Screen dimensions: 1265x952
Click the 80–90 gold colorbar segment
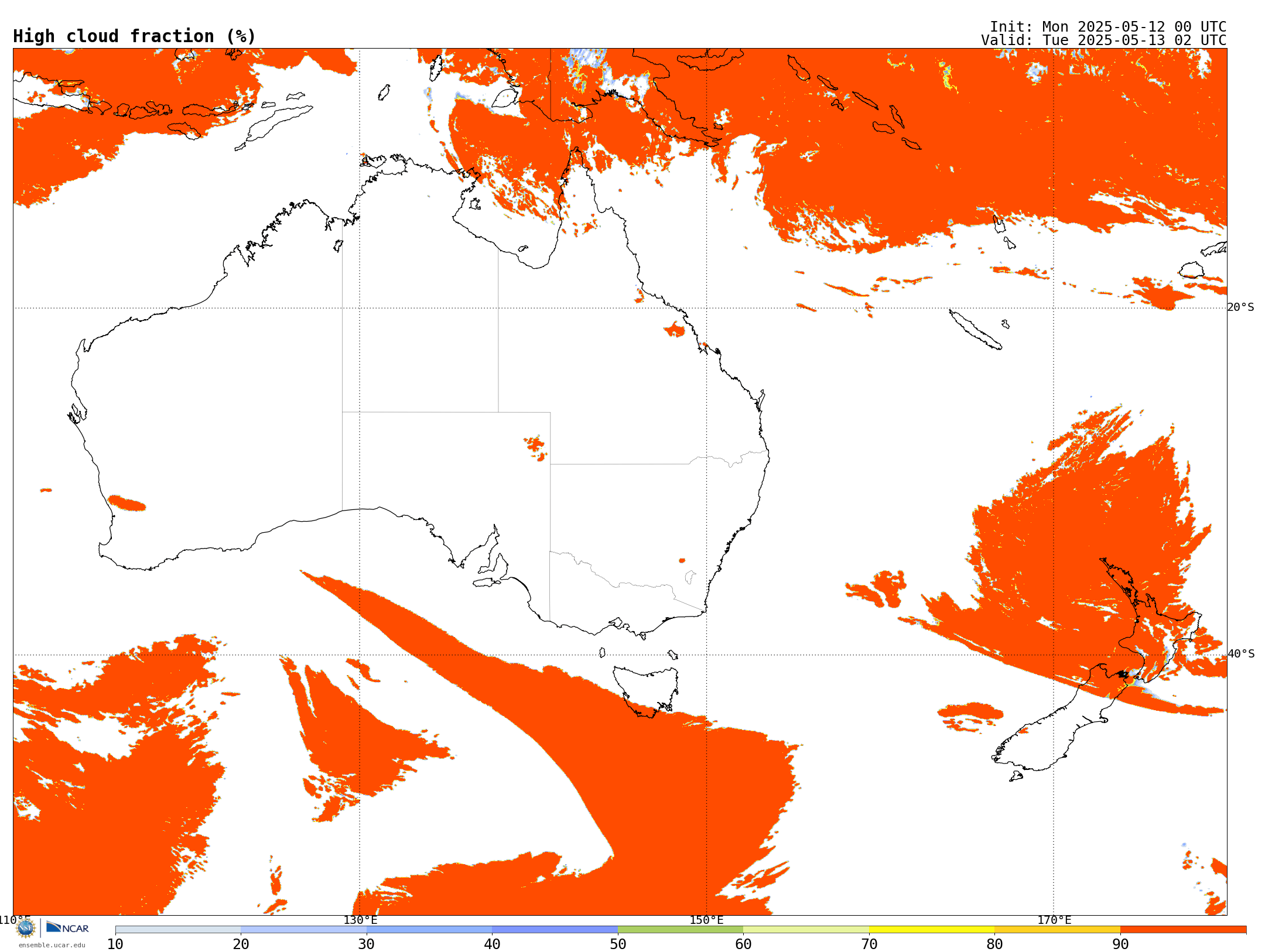pyautogui.click(x=1057, y=930)
